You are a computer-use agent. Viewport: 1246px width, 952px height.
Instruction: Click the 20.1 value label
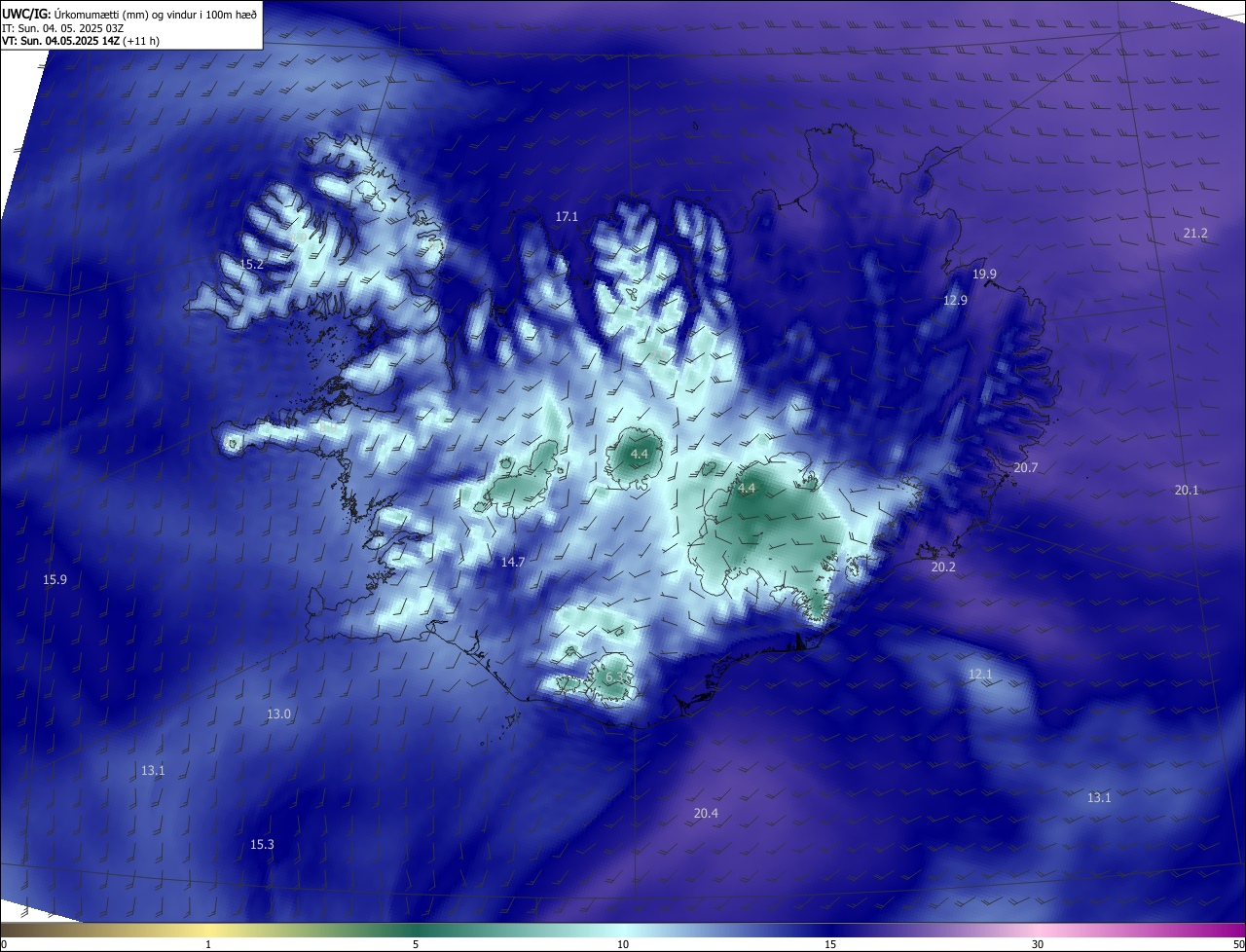(1186, 490)
